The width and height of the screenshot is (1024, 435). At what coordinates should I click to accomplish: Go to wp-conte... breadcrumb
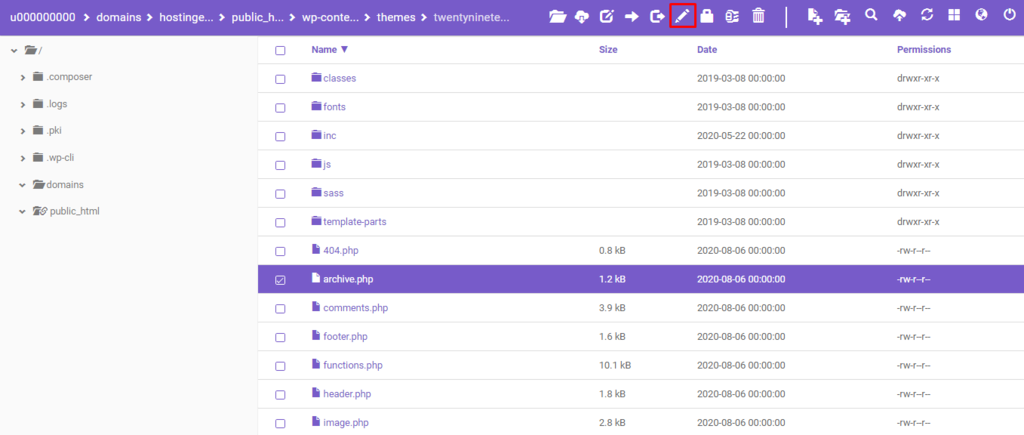(330, 17)
